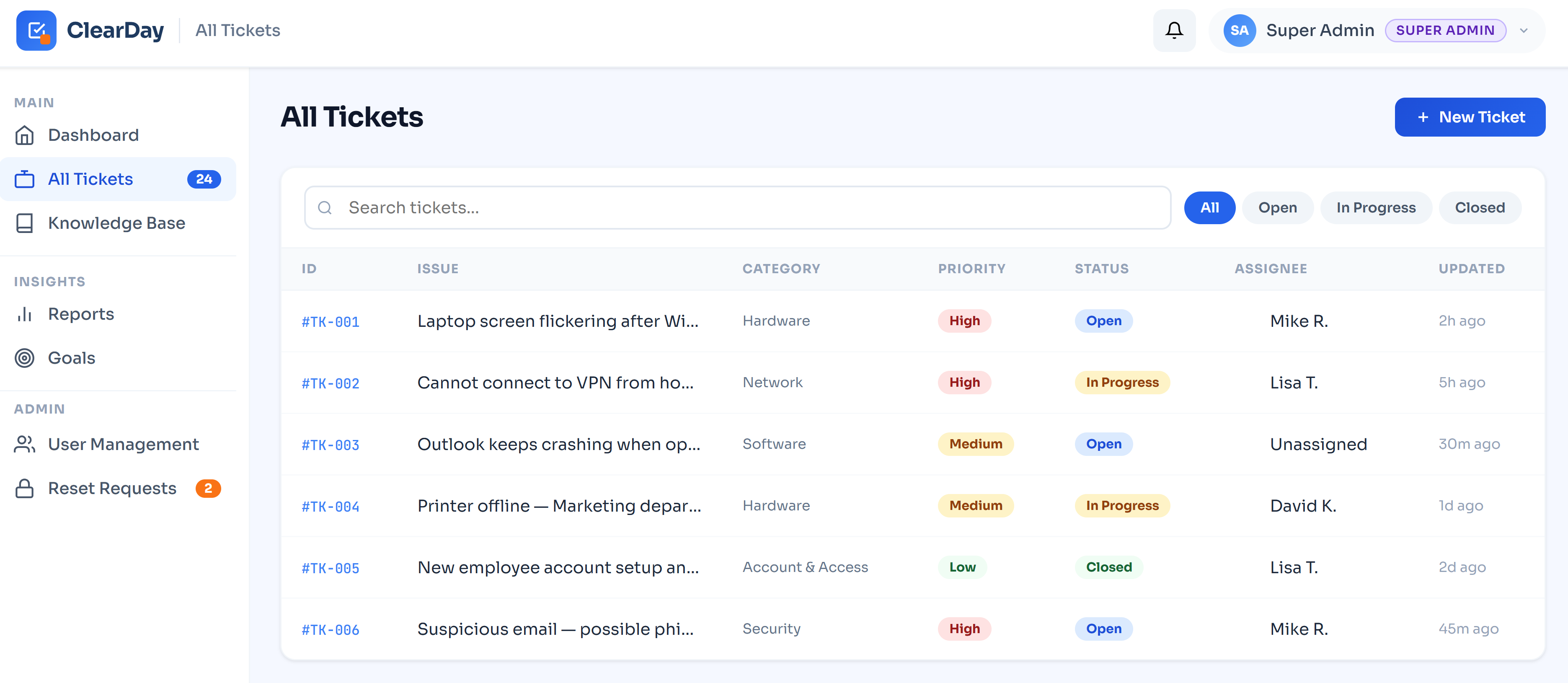Go to Reports in the sidebar

118,314
